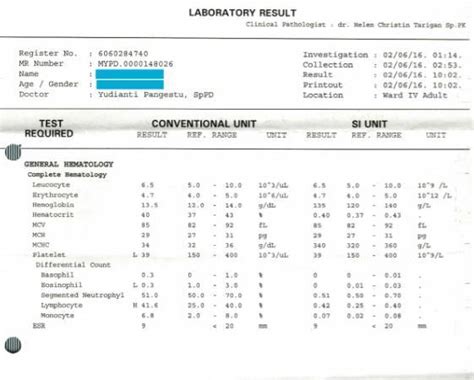Click the "Segmented Neutrophyl" test name
474x380 pixels.
click(82, 295)
